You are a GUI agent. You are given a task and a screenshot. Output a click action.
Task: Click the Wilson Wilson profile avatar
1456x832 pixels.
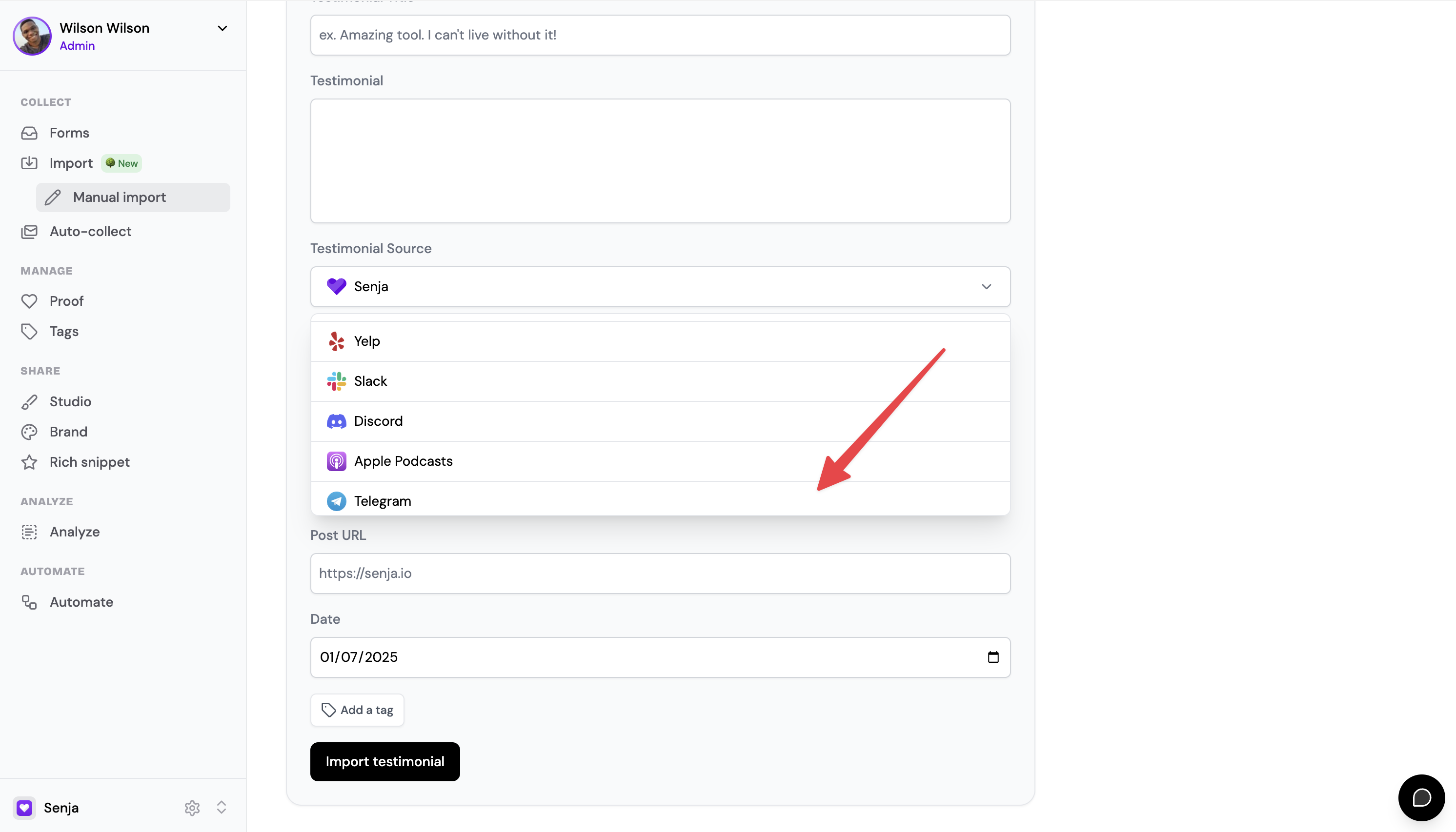coord(32,36)
